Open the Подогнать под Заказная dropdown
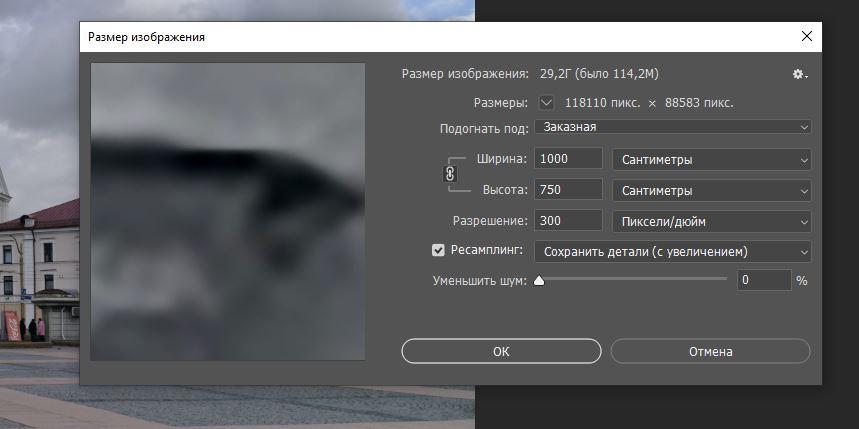Screen dimensions: 859x429 (673, 127)
